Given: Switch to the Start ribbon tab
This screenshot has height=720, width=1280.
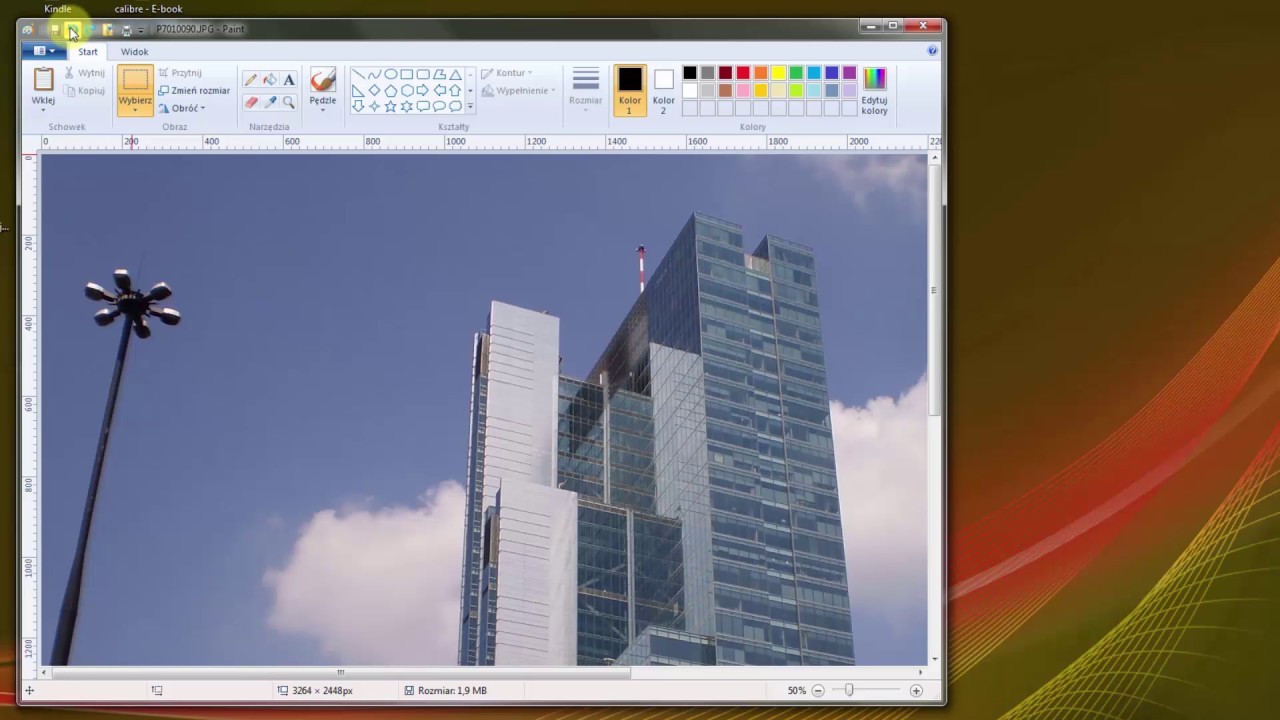Looking at the screenshot, I should point(88,52).
